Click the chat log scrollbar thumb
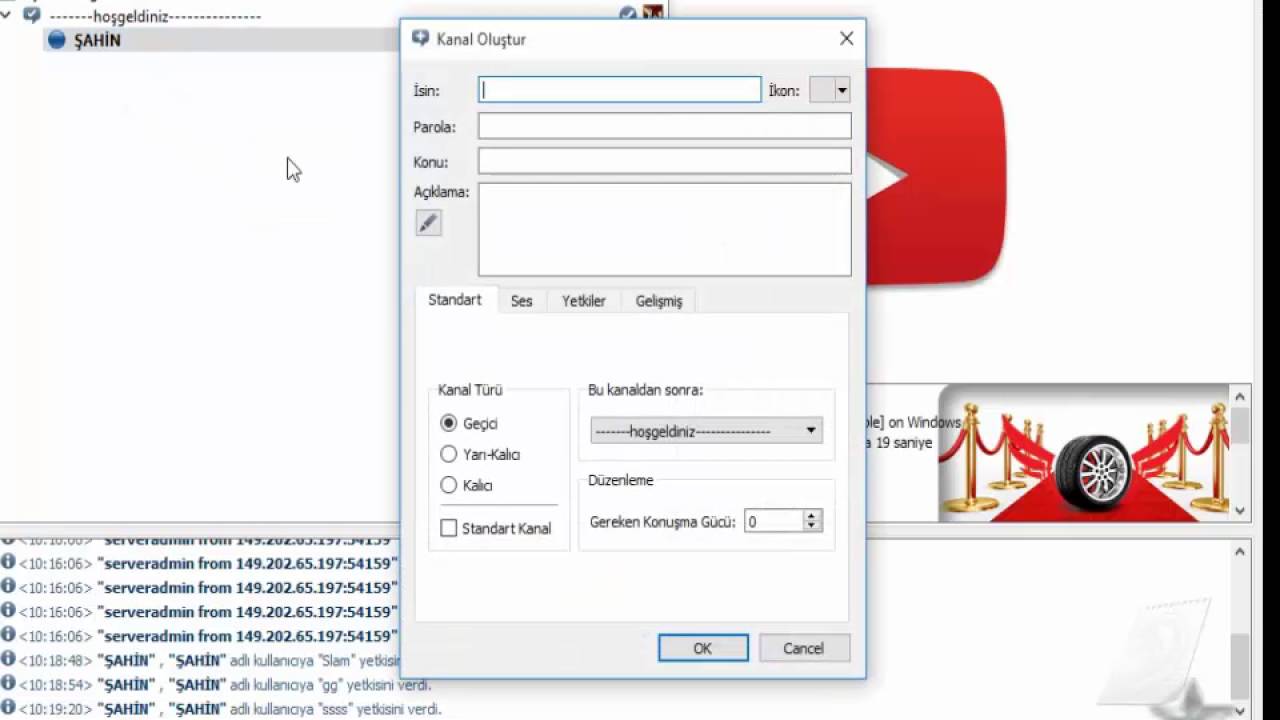Viewport: 1280px width, 720px height. pyautogui.click(x=1240, y=664)
